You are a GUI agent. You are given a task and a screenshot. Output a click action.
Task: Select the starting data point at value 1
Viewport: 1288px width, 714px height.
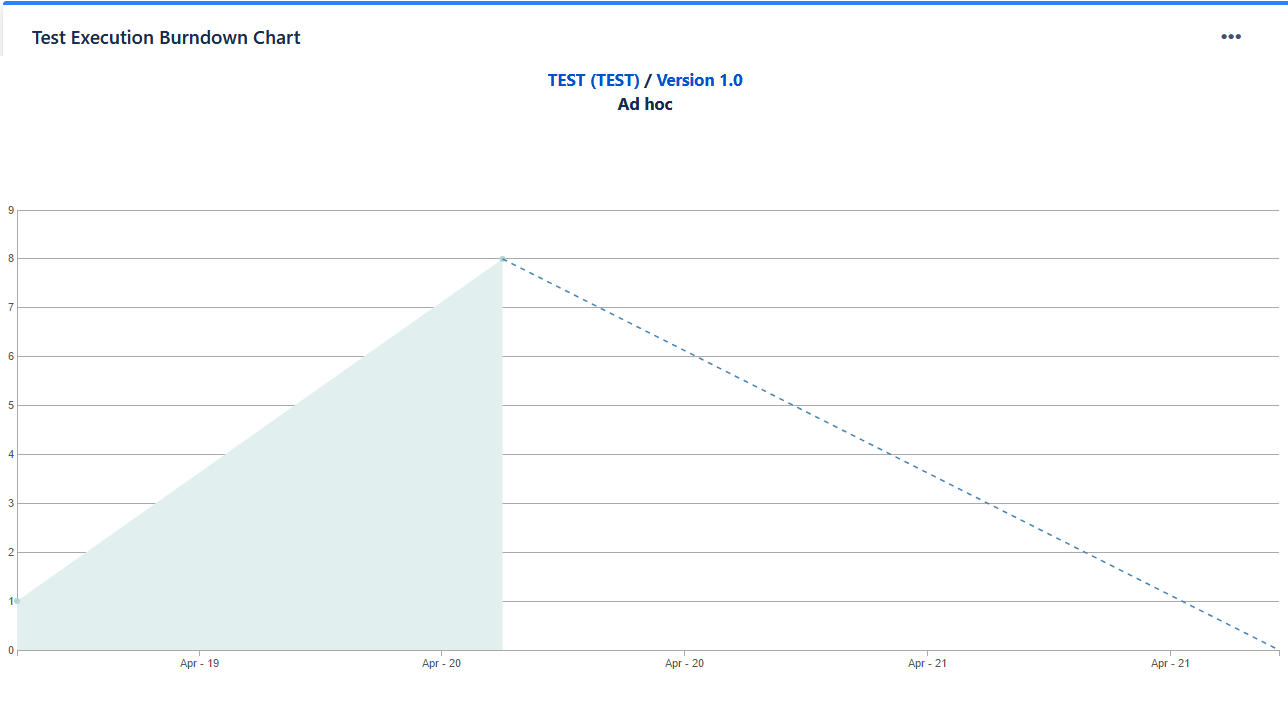(x=17, y=601)
